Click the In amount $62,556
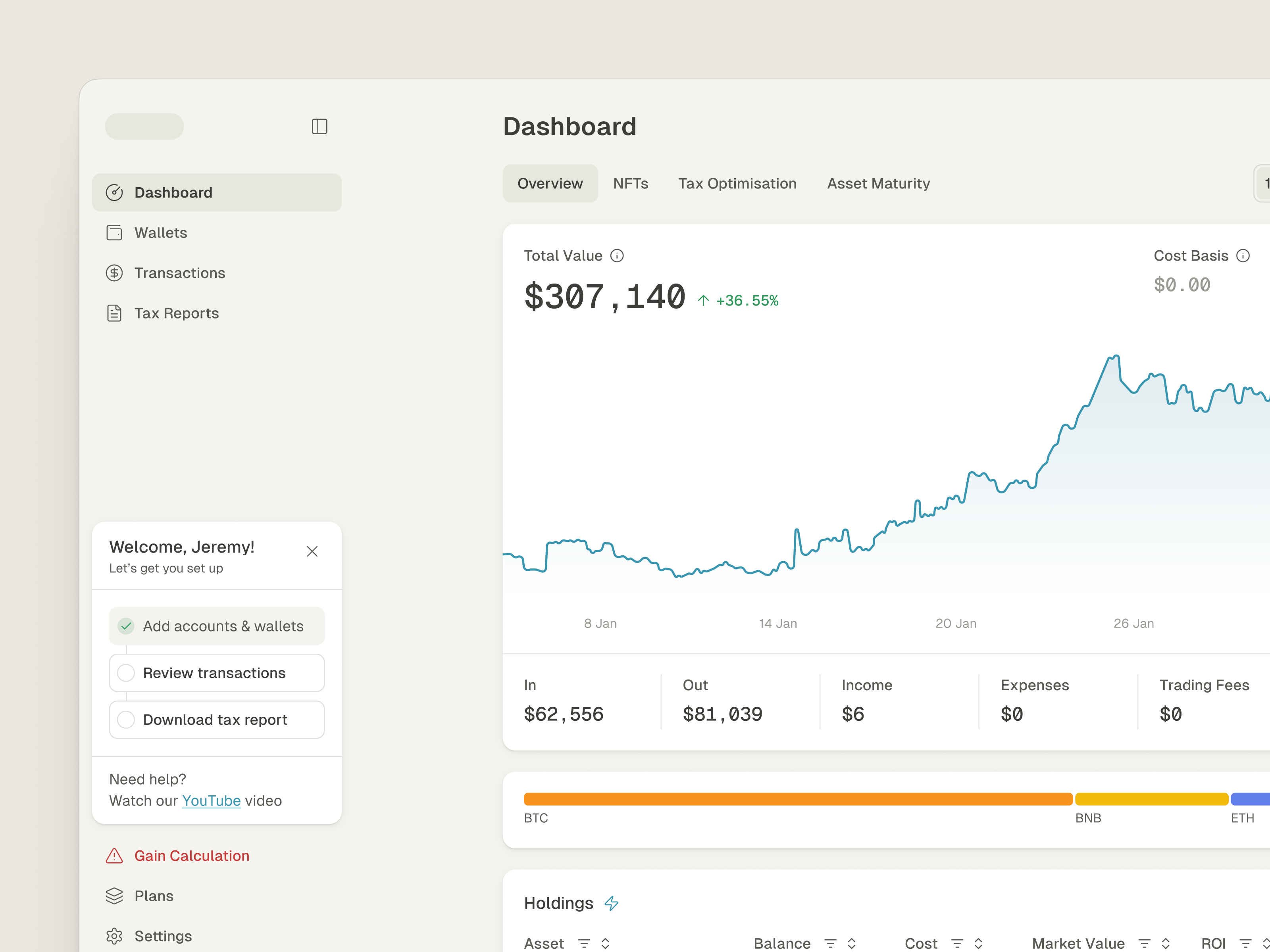 coord(563,714)
